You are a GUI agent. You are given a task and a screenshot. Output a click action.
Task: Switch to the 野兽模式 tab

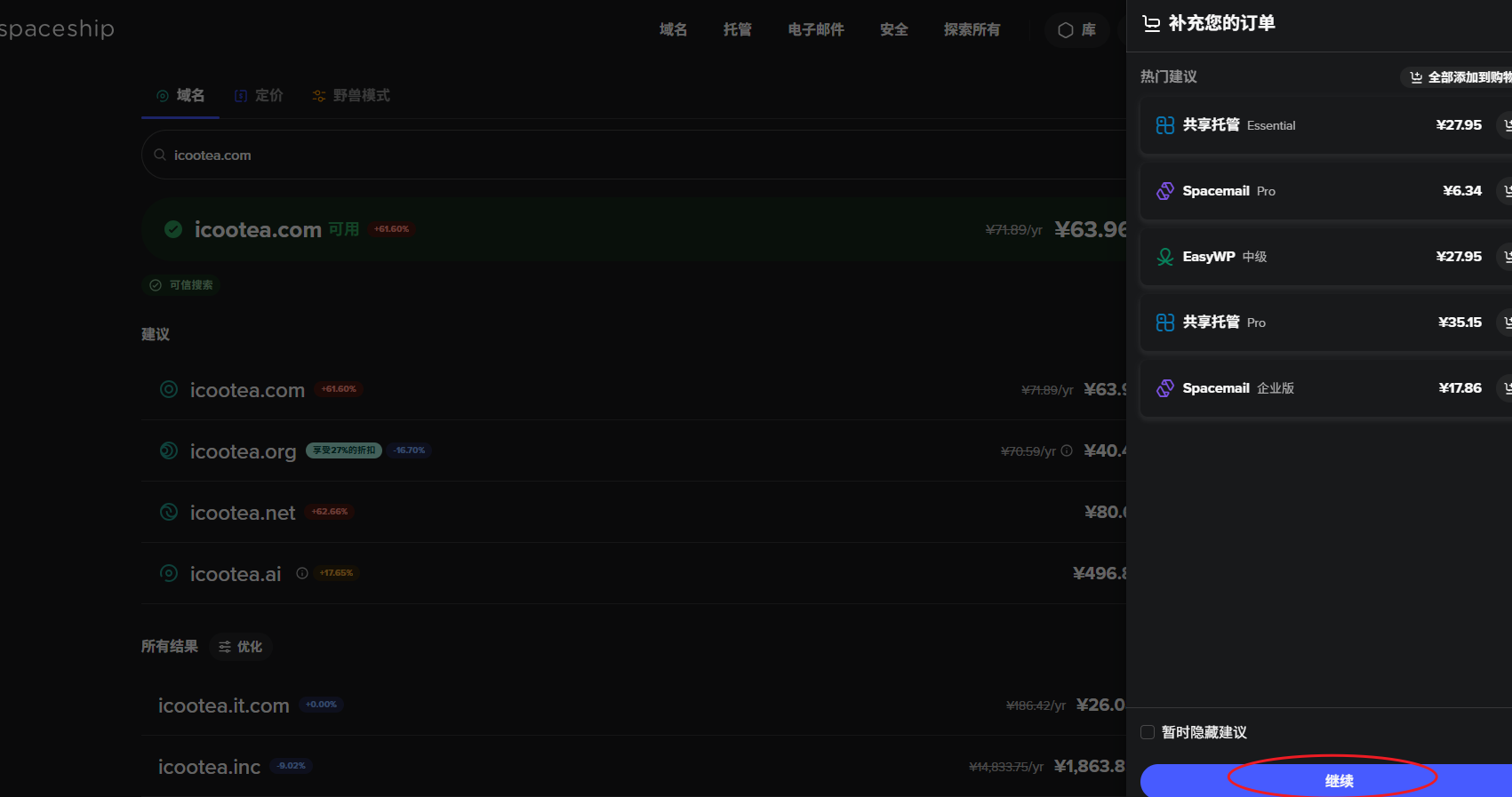tap(351, 95)
